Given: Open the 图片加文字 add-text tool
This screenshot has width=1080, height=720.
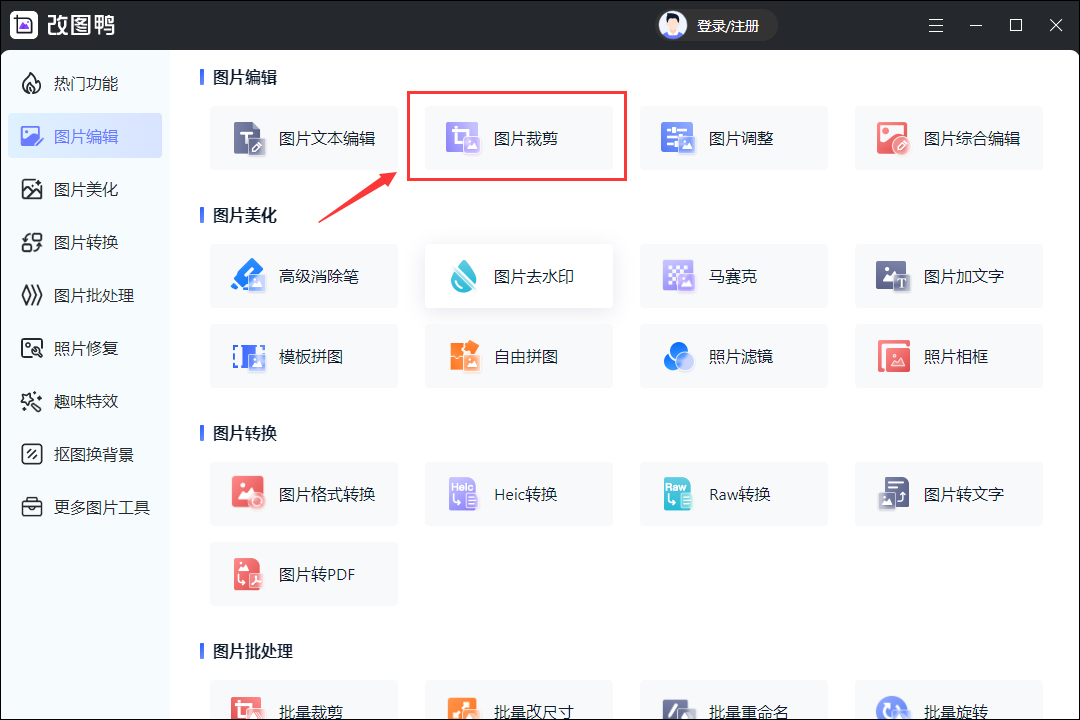Looking at the screenshot, I should [948, 276].
